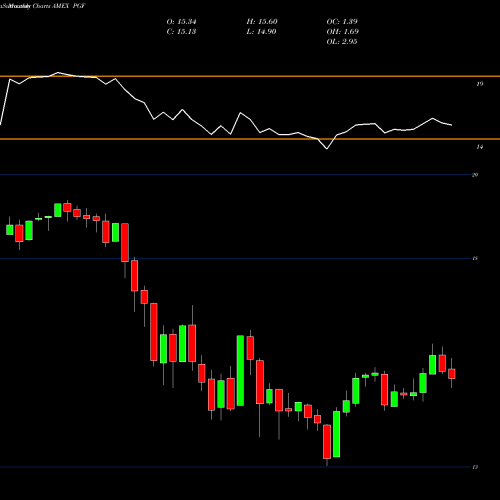
Task: Click the "OH: 1.69" reading
Action: [343, 32]
